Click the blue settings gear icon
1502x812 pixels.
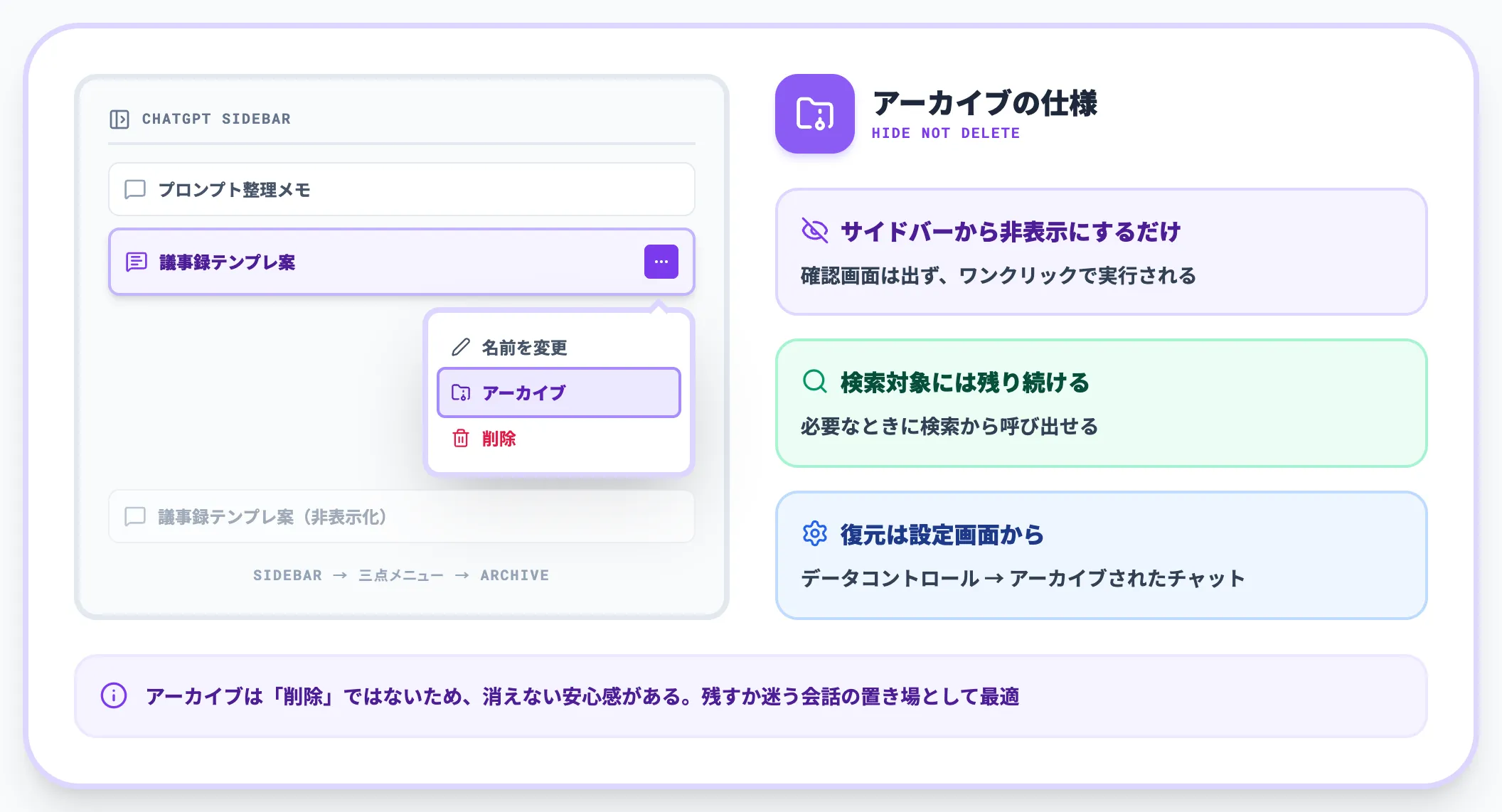click(815, 533)
